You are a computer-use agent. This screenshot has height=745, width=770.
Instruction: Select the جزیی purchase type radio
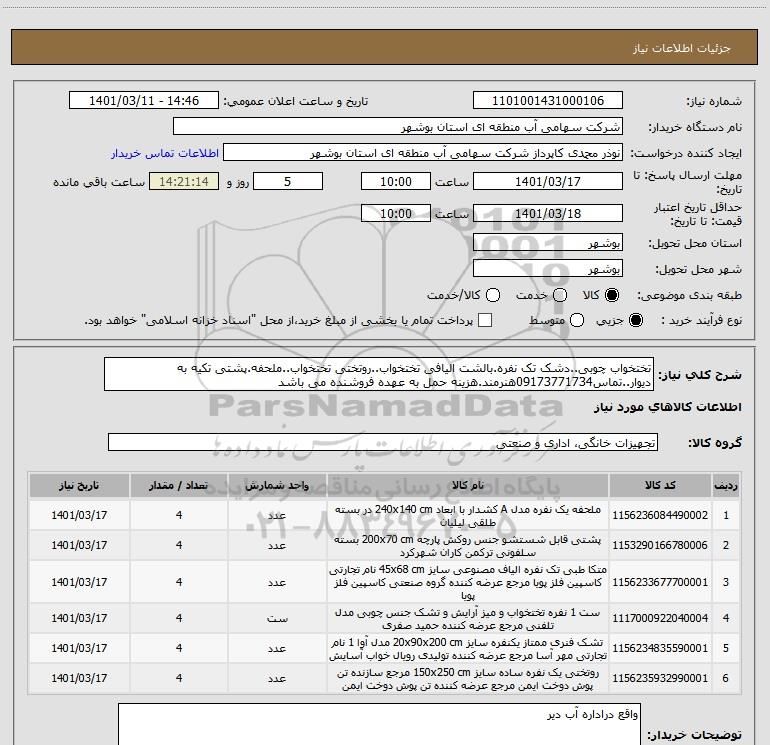coord(635,320)
